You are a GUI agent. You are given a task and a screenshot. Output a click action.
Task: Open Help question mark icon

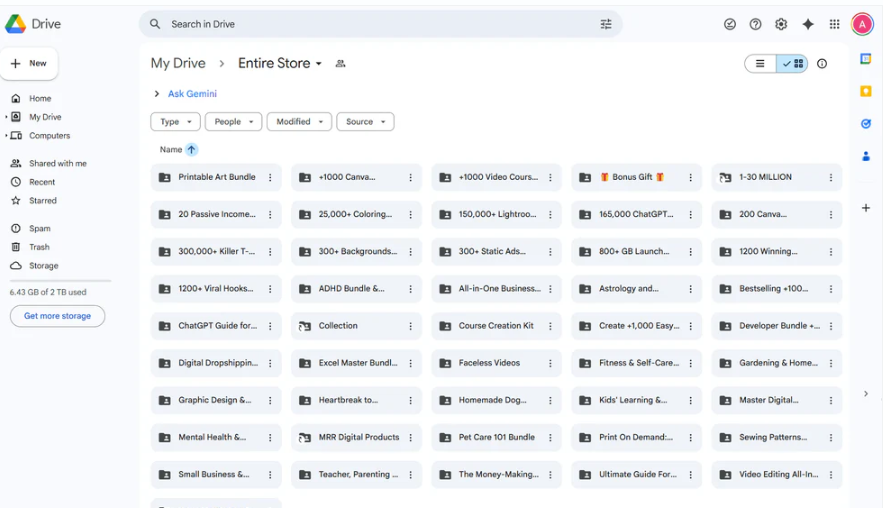[755, 24]
